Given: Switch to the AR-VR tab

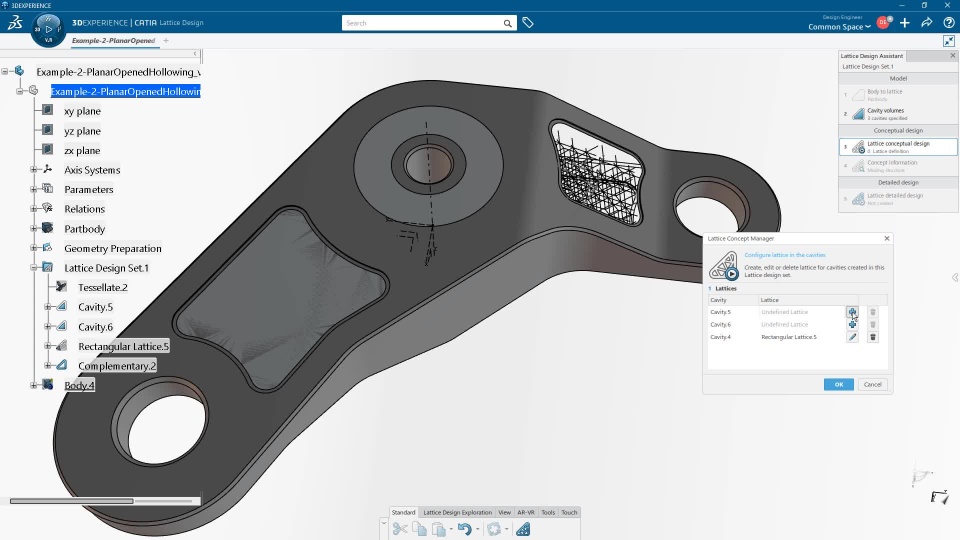Looking at the screenshot, I should [526, 512].
